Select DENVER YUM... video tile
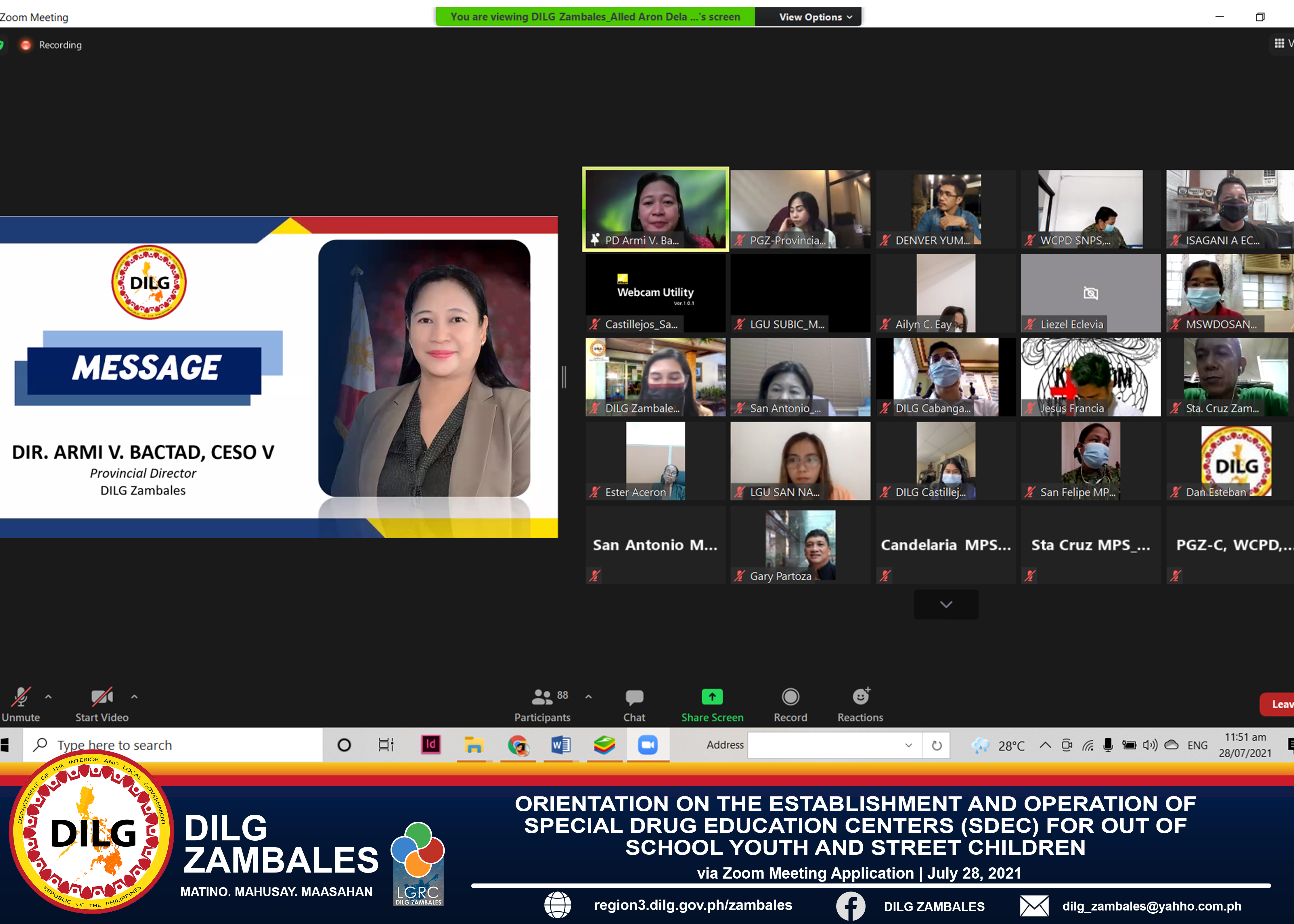This screenshot has width=1294, height=924. [945, 210]
